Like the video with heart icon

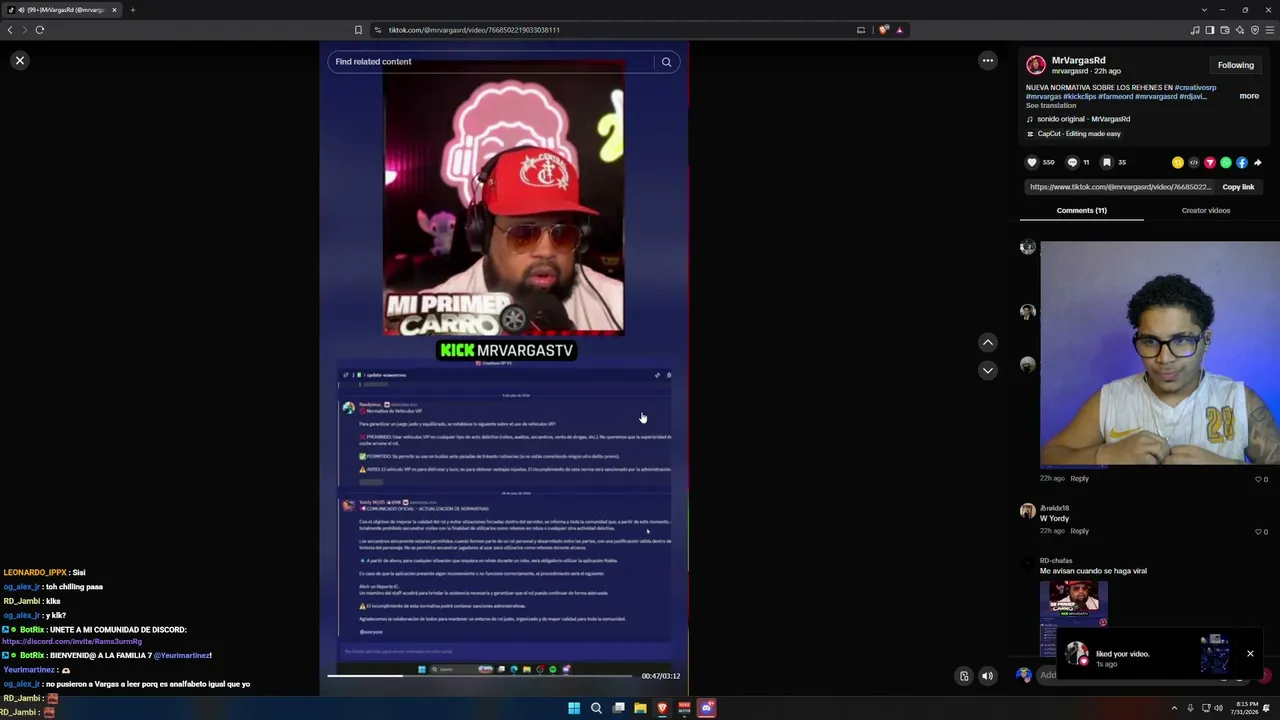tap(1032, 162)
